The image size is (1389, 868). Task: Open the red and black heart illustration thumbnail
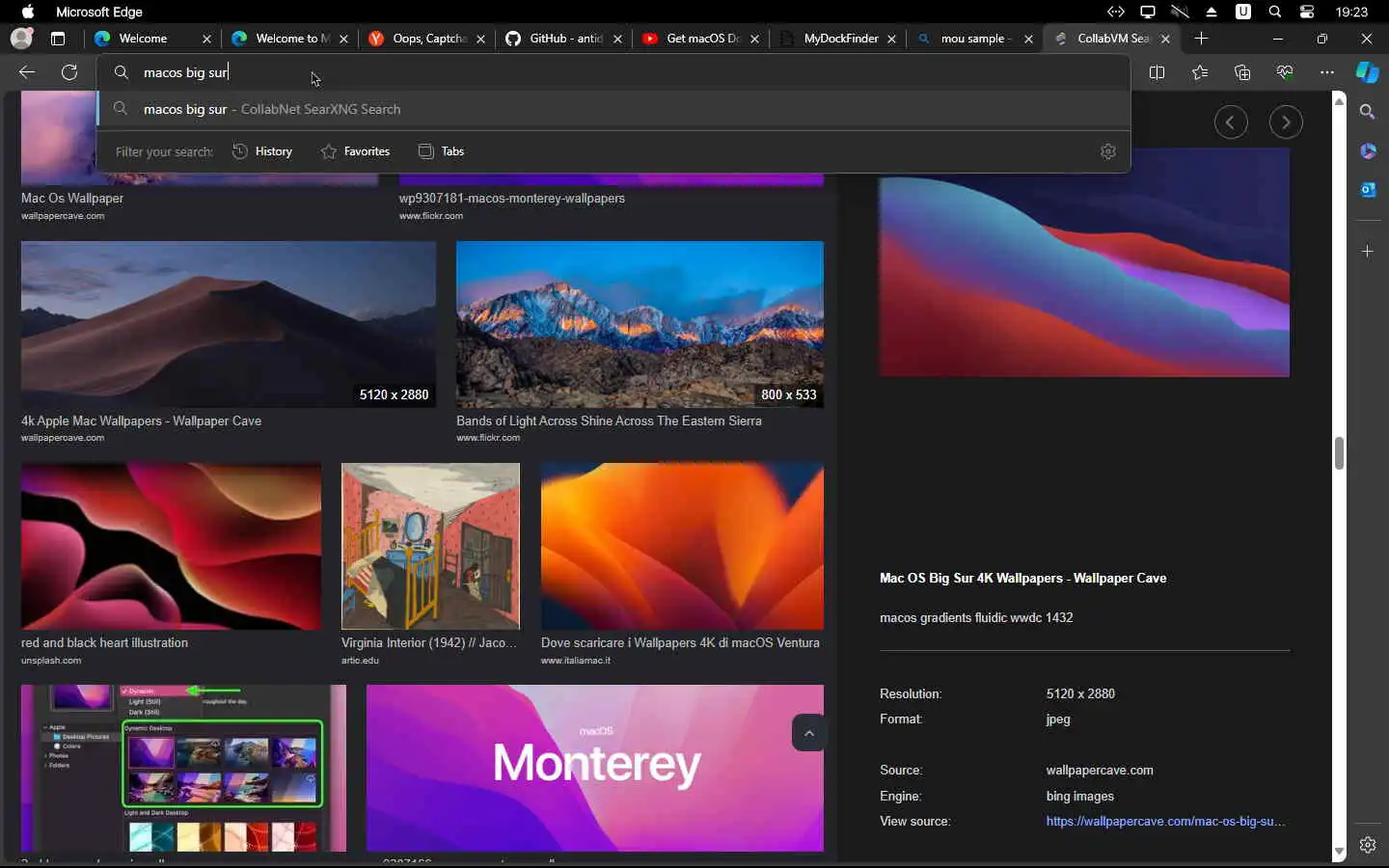click(171, 546)
